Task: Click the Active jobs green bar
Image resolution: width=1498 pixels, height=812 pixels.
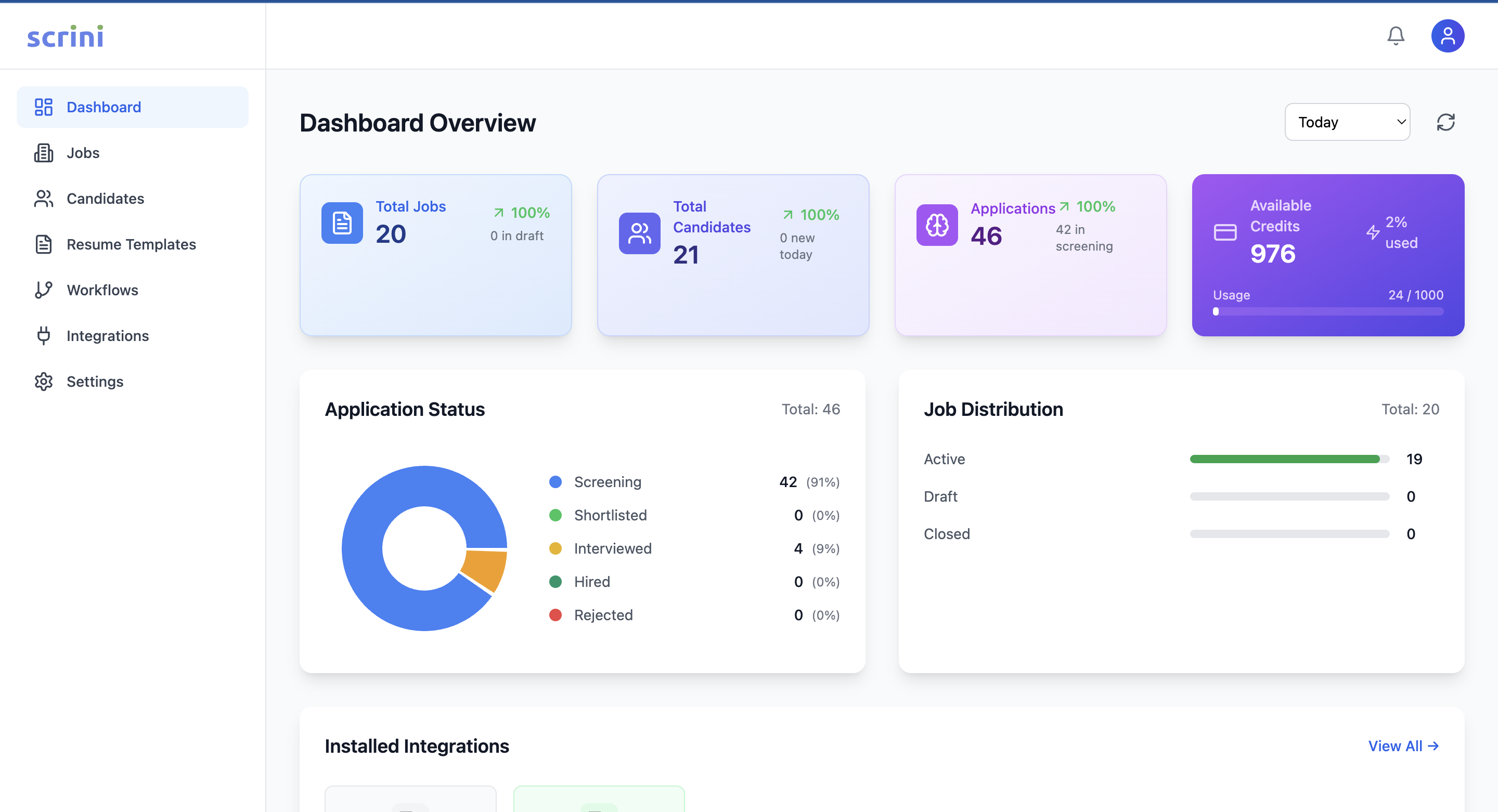Action: pyautogui.click(x=1284, y=459)
